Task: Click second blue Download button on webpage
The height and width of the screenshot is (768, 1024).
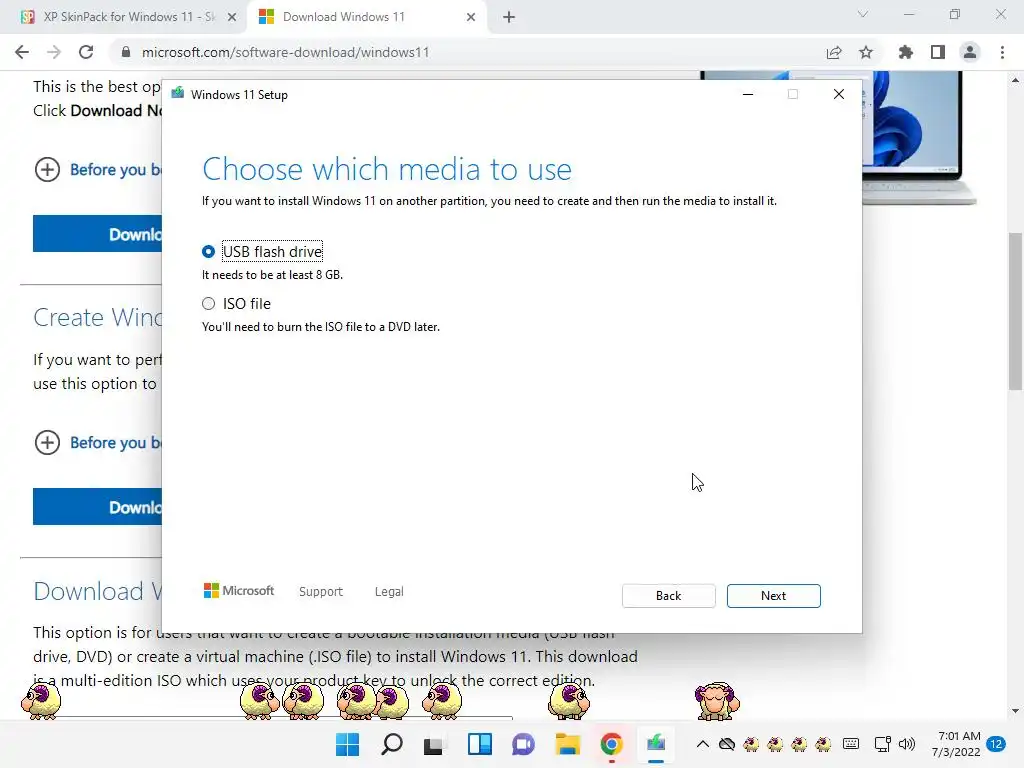Action: [x=97, y=507]
